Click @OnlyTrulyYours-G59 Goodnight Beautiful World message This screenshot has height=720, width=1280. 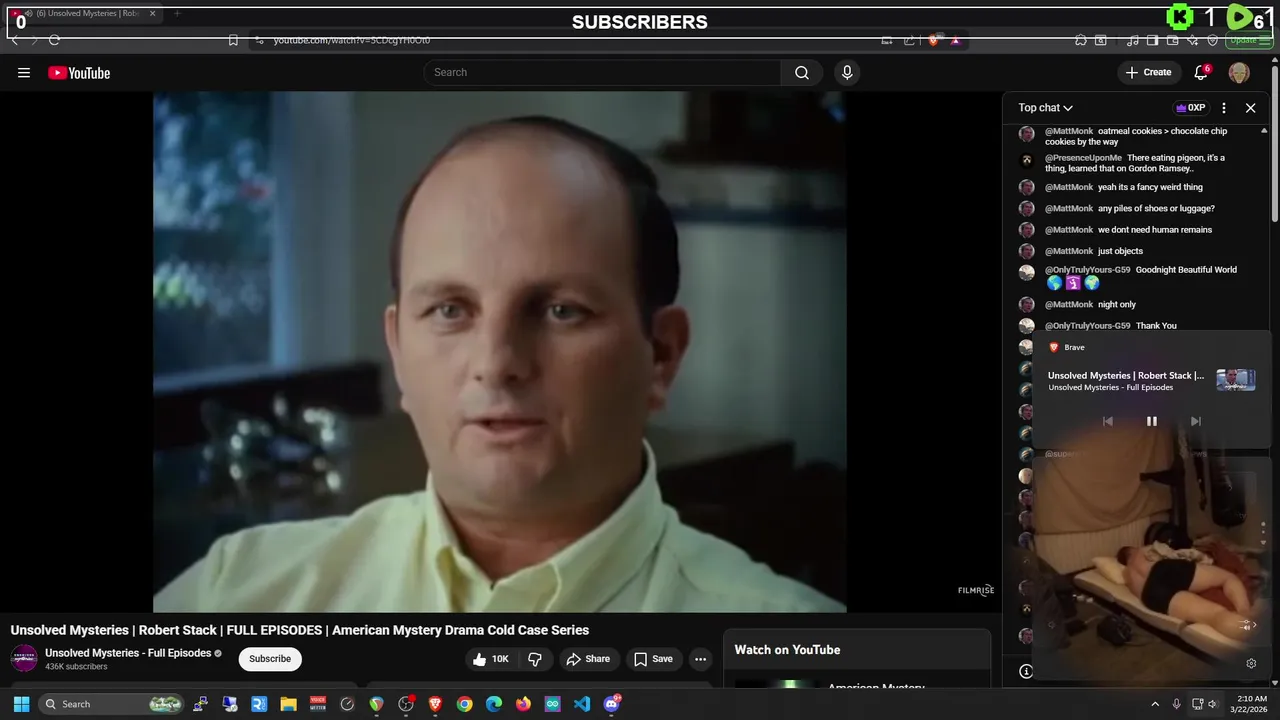pos(1140,276)
